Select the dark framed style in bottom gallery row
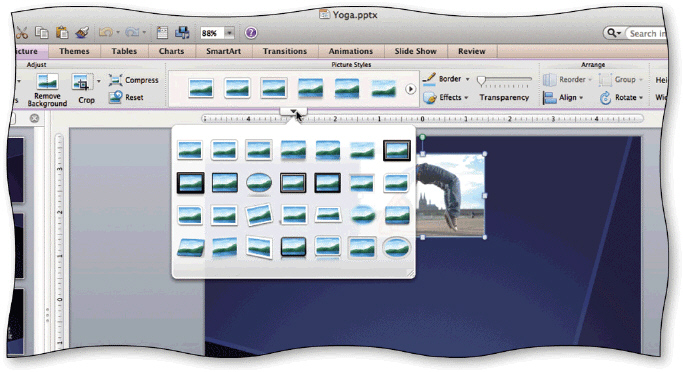683x372 pixels. point(293,247)
